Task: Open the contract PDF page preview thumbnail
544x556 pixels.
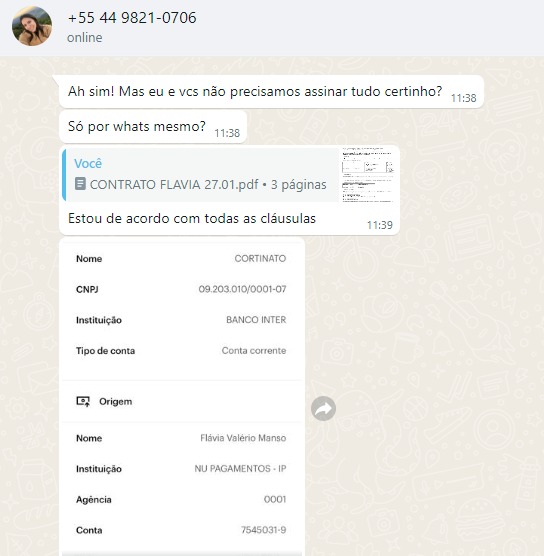Action: pyautogui.click(x=368, y=174)
